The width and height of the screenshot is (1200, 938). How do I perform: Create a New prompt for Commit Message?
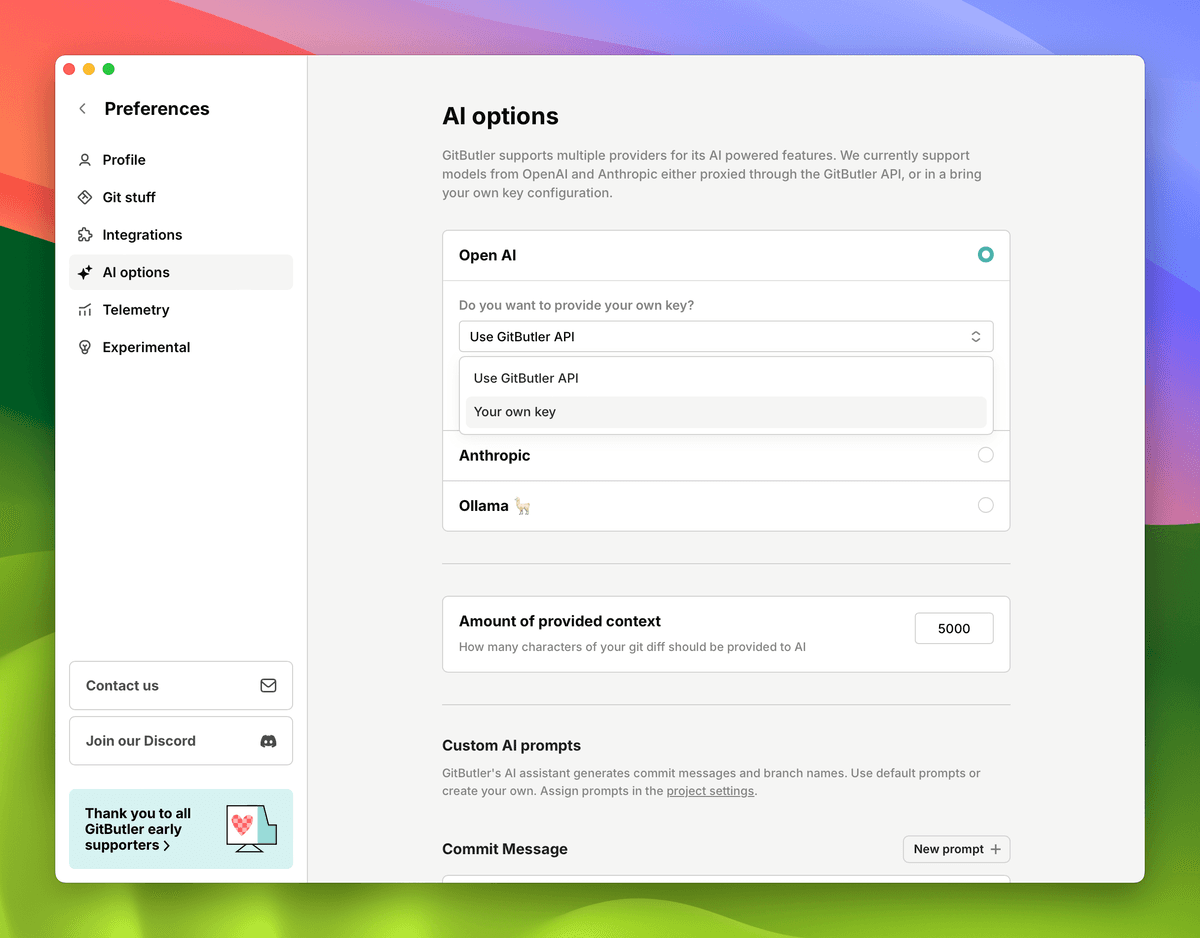click(956, 849)
